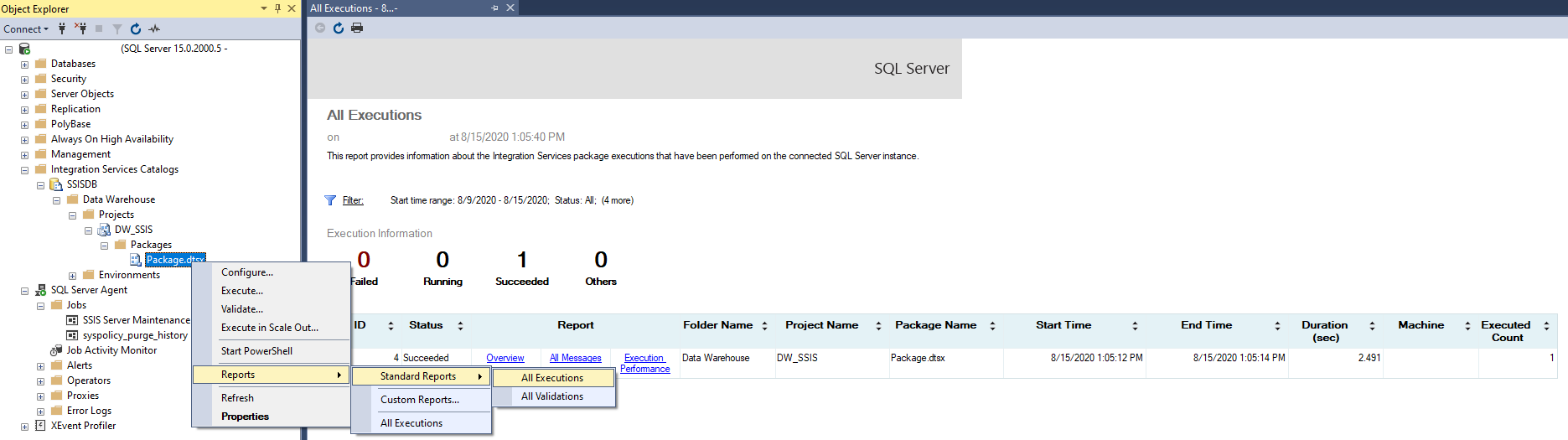Sort by Duration column arrows
The image size is (1568, 440).
1372,325
